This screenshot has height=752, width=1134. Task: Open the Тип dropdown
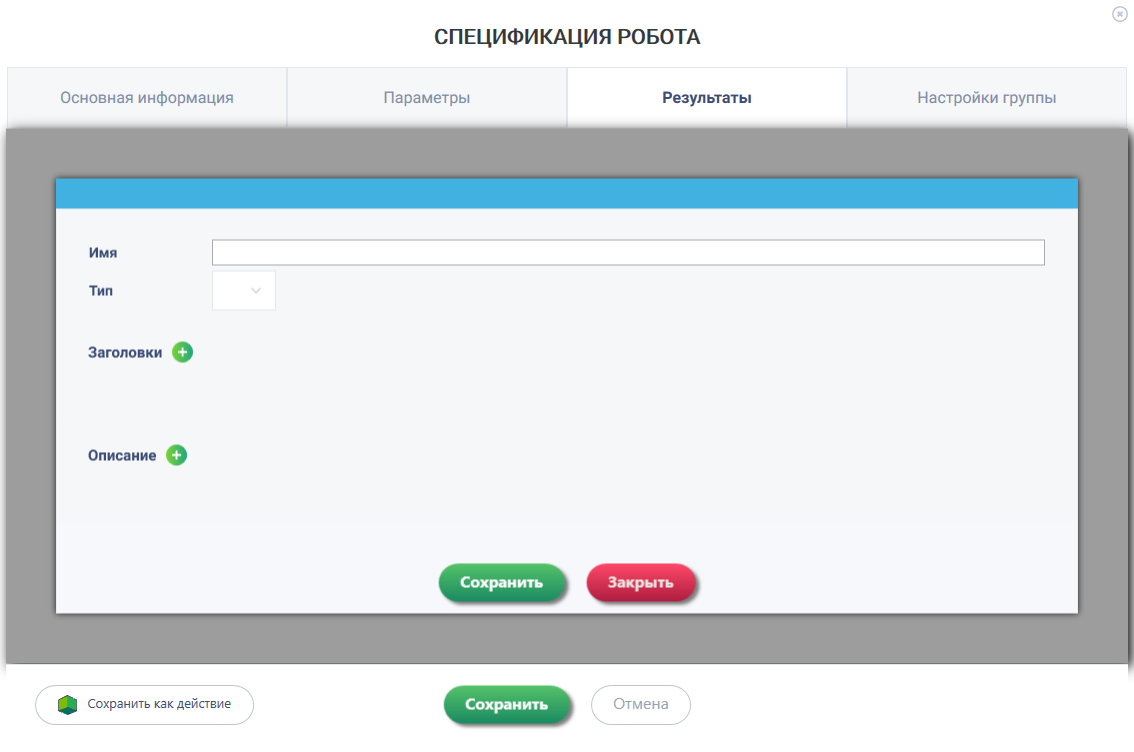(244, 291)
